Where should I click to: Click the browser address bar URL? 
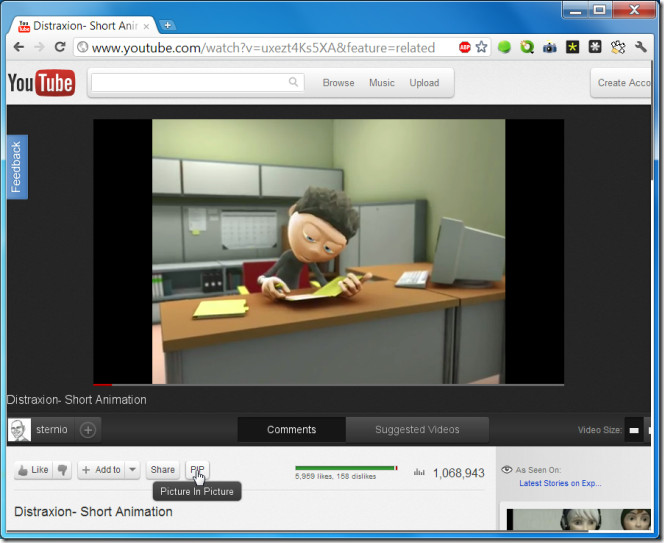[x=263, y=48]
